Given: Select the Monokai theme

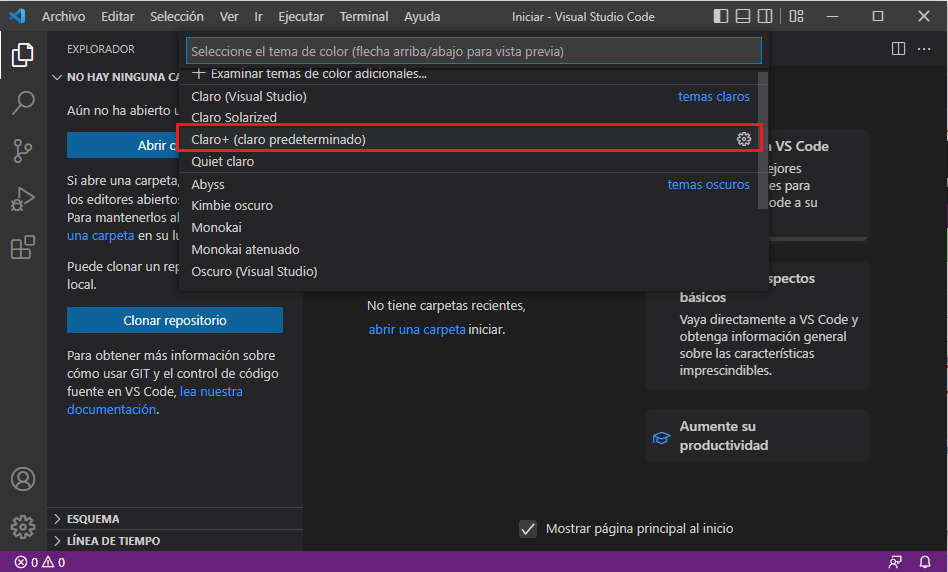Looking at the screenshot, I should click(469, 227).
